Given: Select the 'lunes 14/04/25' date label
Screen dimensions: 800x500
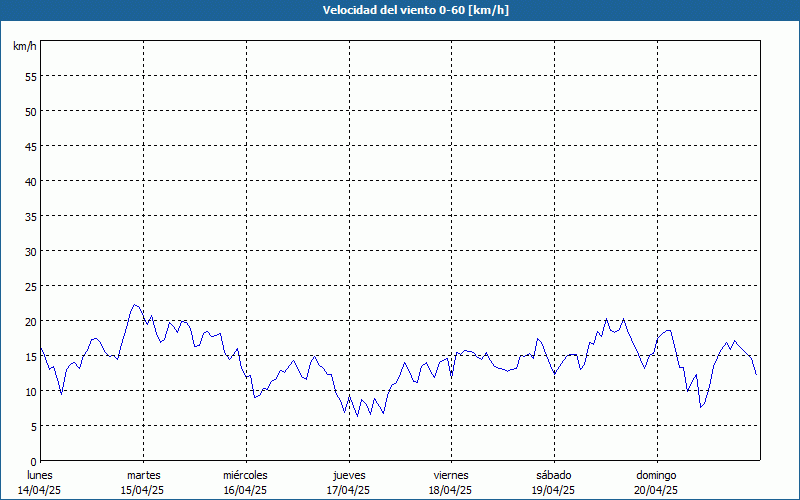Looking at the screenshot, I should pyautogui.click(x=39, y=483).
